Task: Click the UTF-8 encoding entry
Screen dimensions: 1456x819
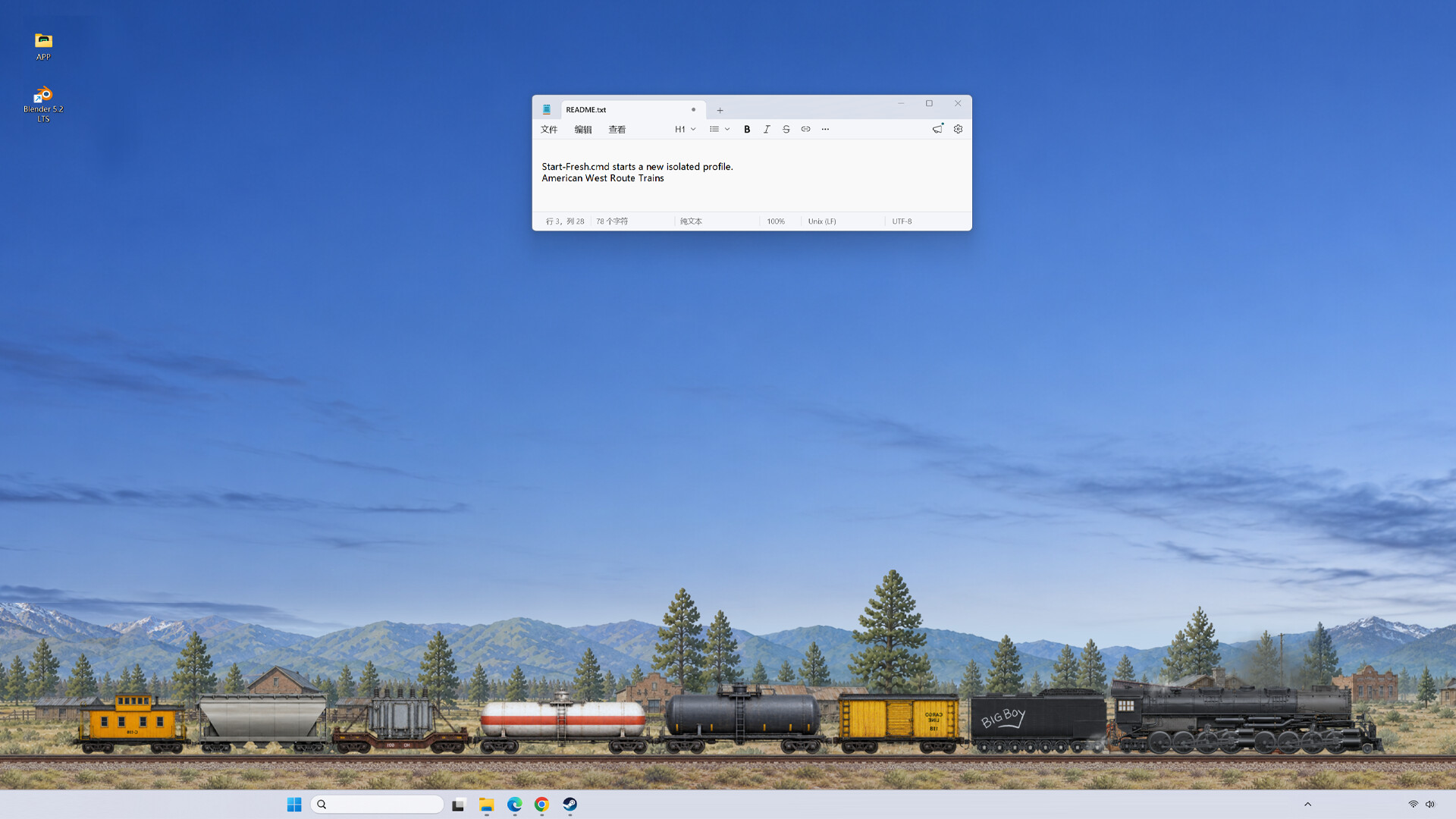Action: 902,221
